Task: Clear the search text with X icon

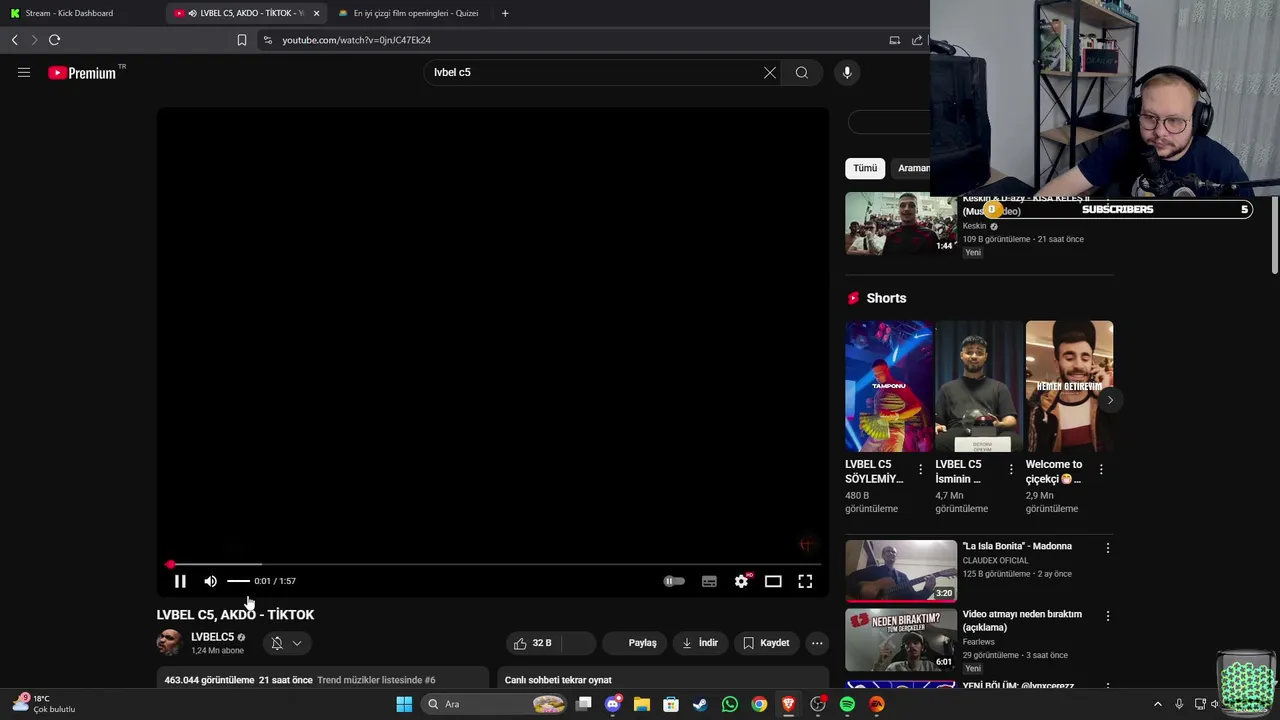Action: coord(770,72)
